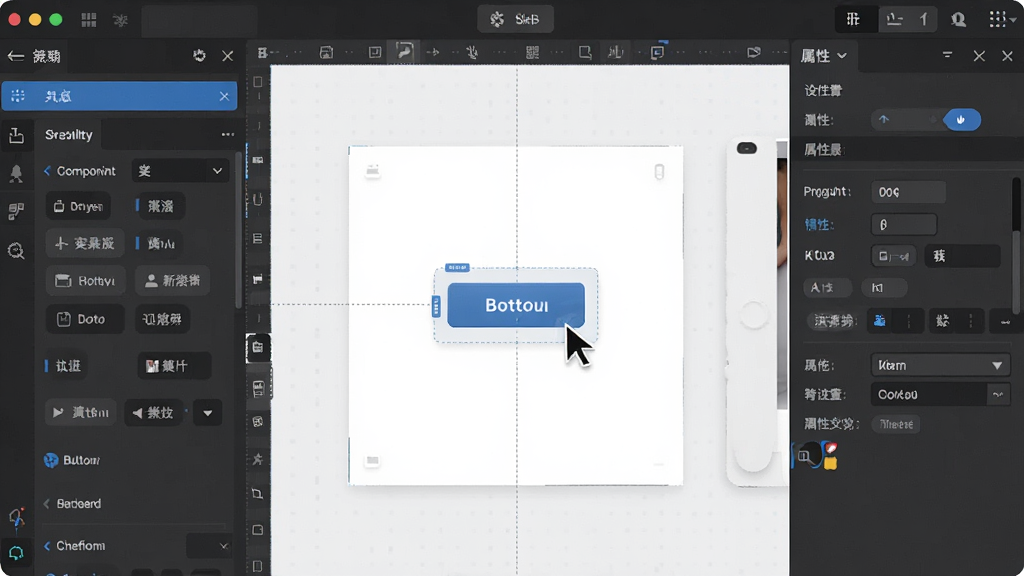1024x576 pixels.
Task: Open the chat bubble icon in the left sidebar
Action: [x=16, y=553]
